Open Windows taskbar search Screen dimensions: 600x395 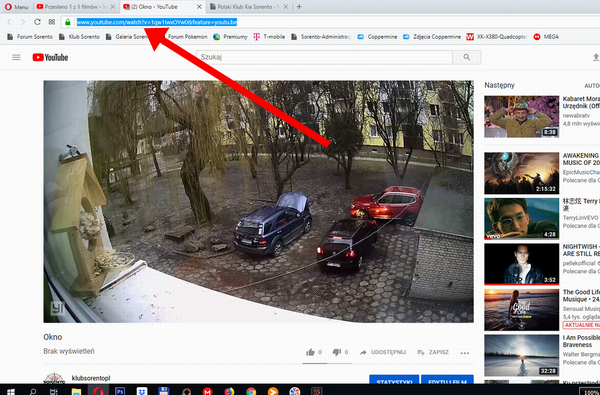pyautogui.click(x=33, y=391)
